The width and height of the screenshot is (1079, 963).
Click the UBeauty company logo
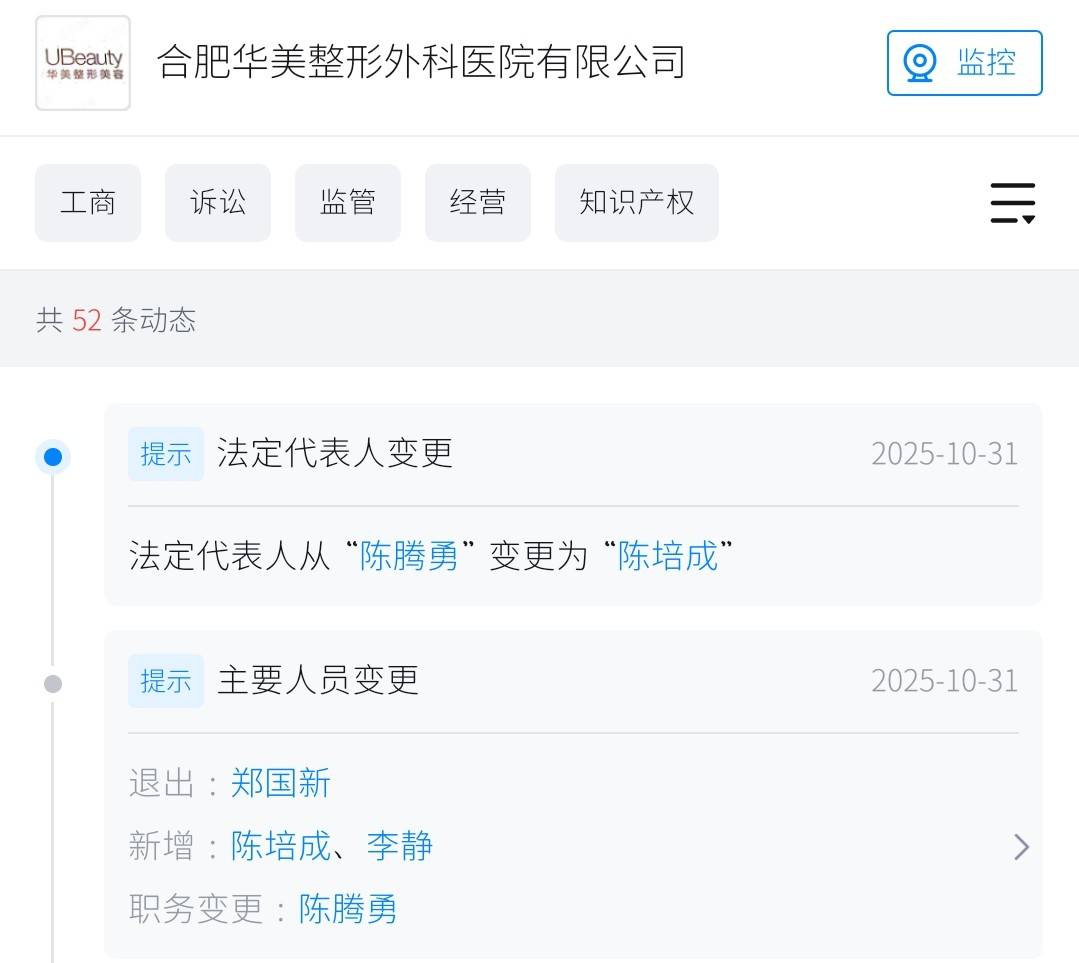tap(83, 62)
